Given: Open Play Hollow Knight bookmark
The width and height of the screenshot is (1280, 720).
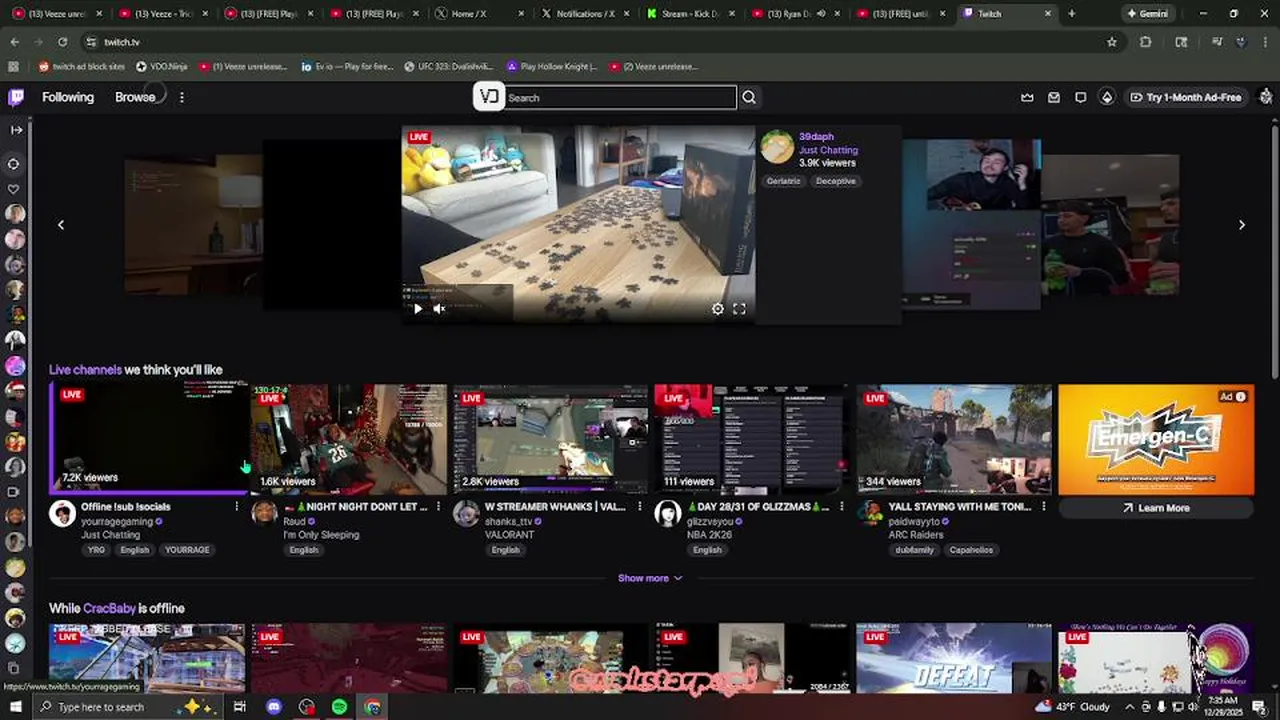Looking at the screenshot, I should pyautogui.click(x=552, y=66).
